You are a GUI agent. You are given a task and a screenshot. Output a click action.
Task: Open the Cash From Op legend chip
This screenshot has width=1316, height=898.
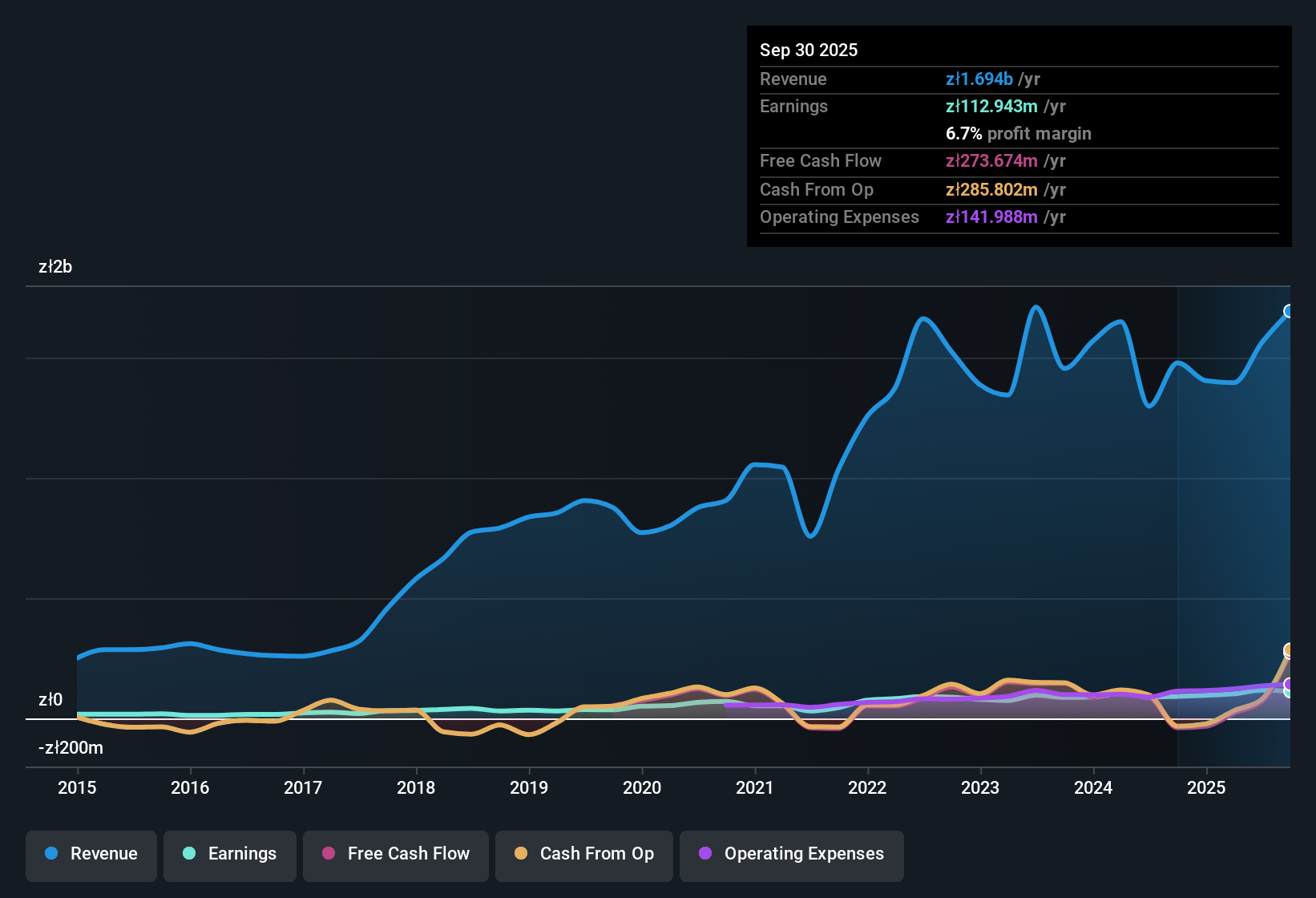point(583,855)
